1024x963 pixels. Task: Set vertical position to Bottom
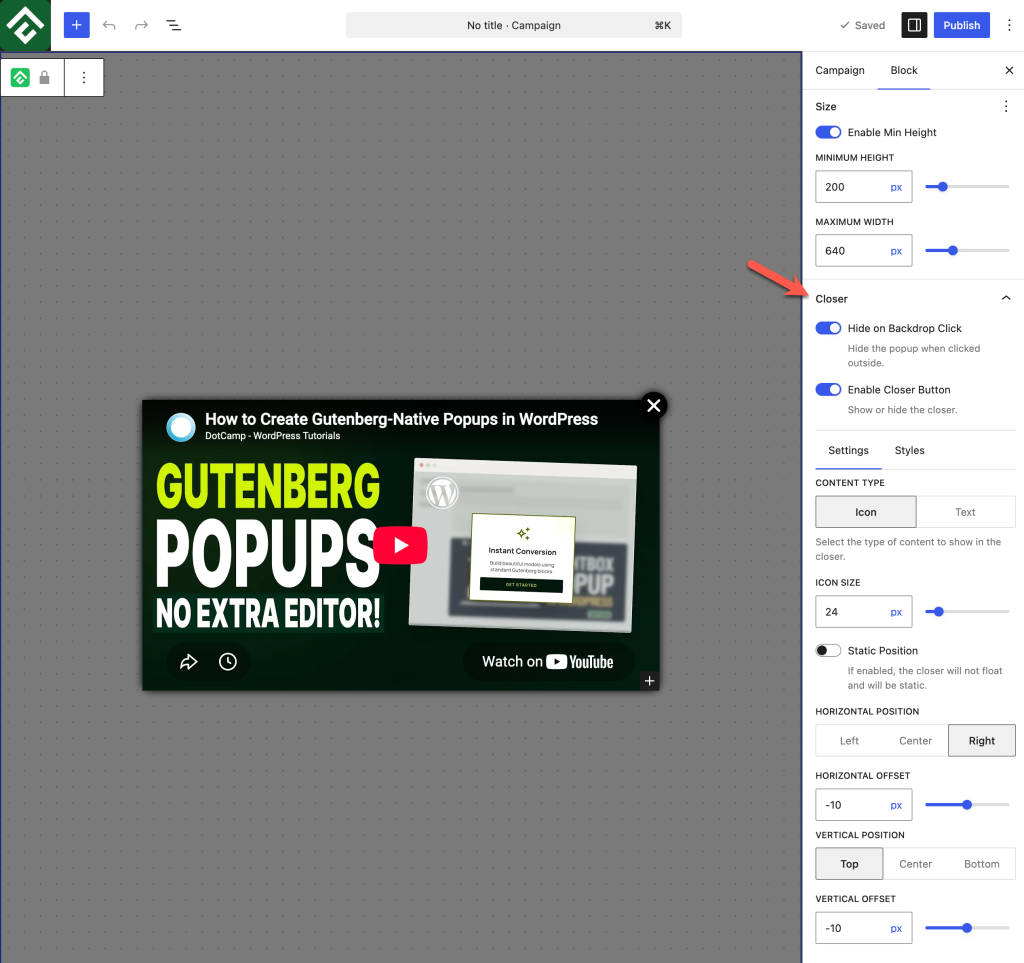(x=982, y=864)
